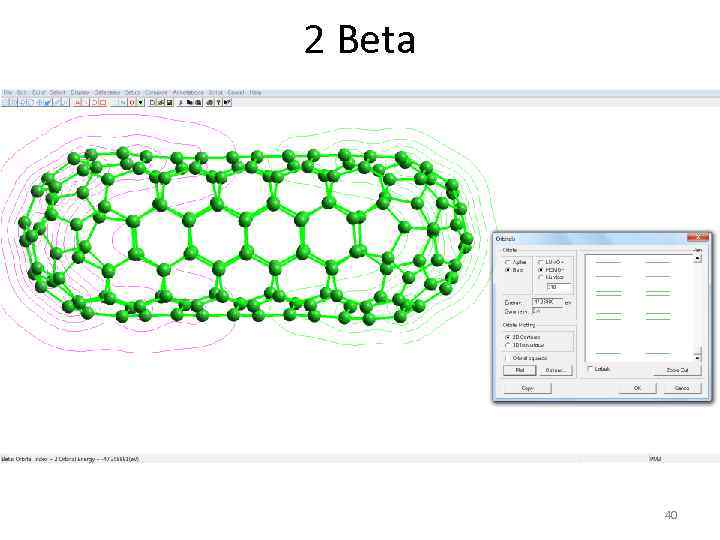
Task: Click the Save toolbar icon
Action: [169, 102]
